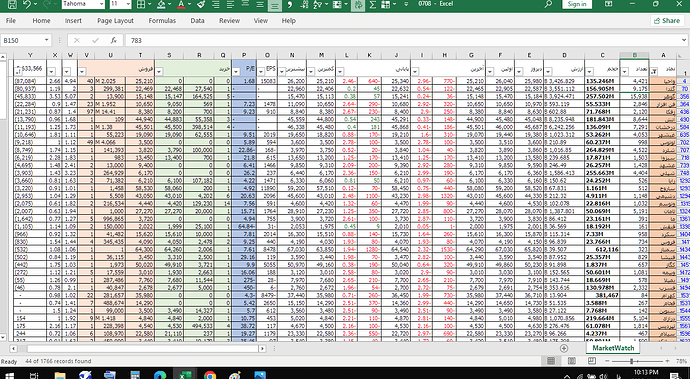
Task: Open the Borders tool in quick access toolbar
Action: (x=141, y=4)
